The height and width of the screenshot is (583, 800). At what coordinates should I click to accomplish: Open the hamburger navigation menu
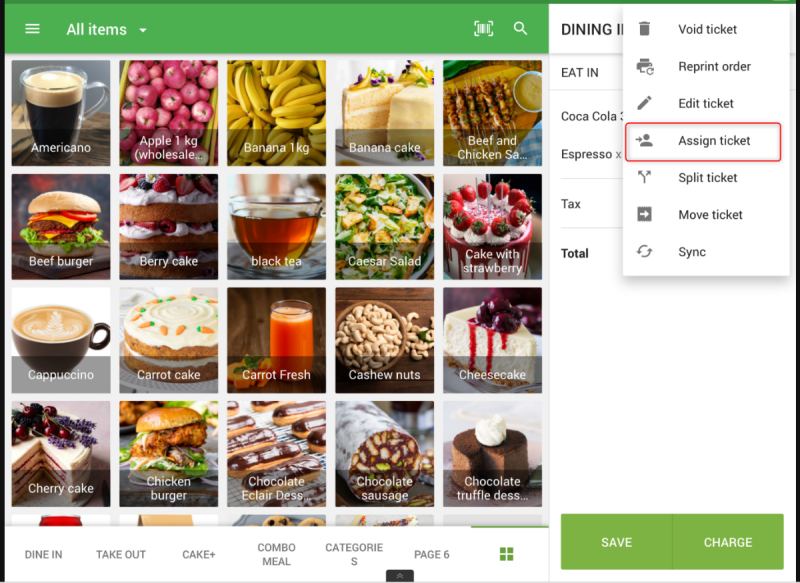tap(32, 29)
